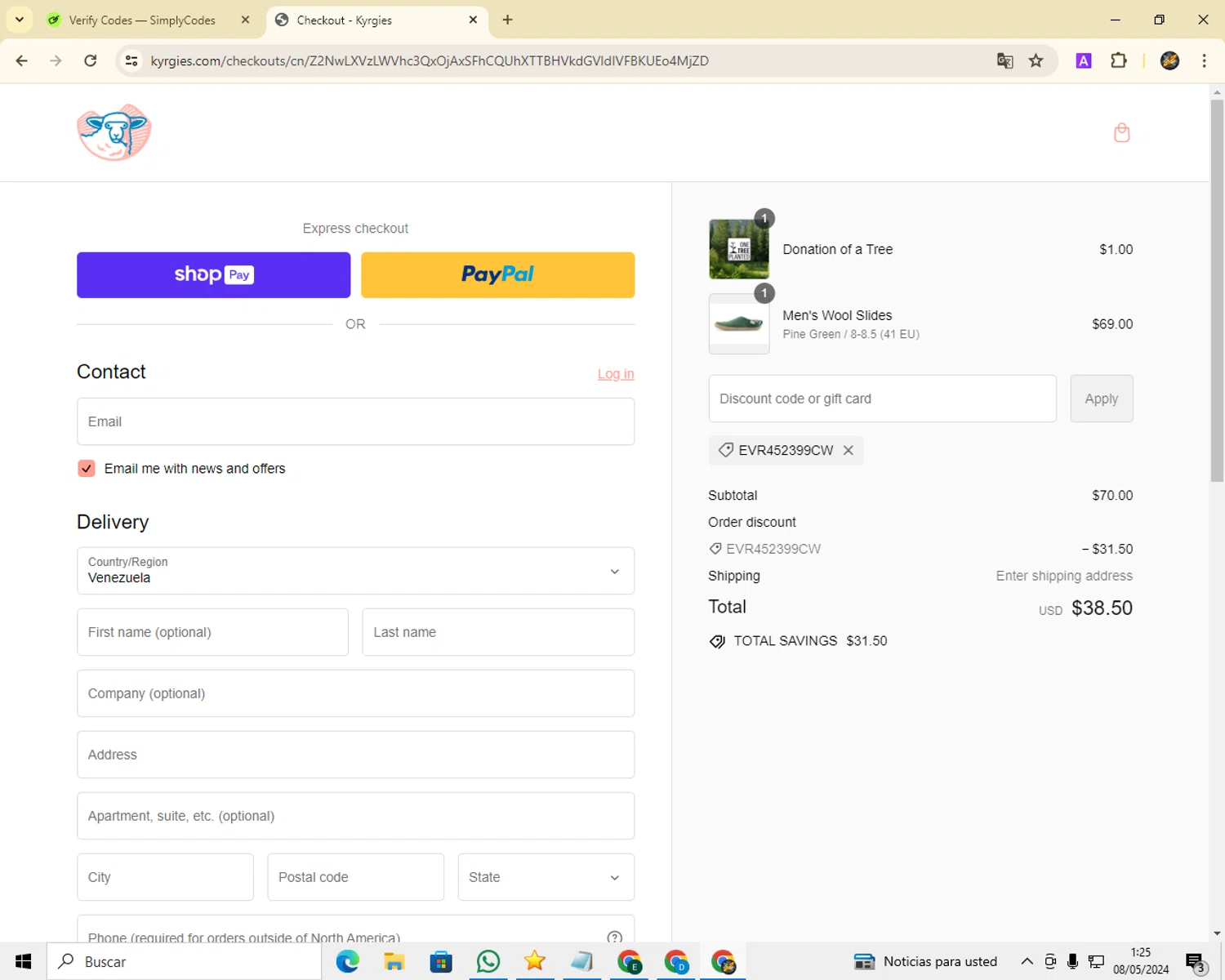Open the State dropdown
1225x980 pixels.
click(x=546, y=877)
